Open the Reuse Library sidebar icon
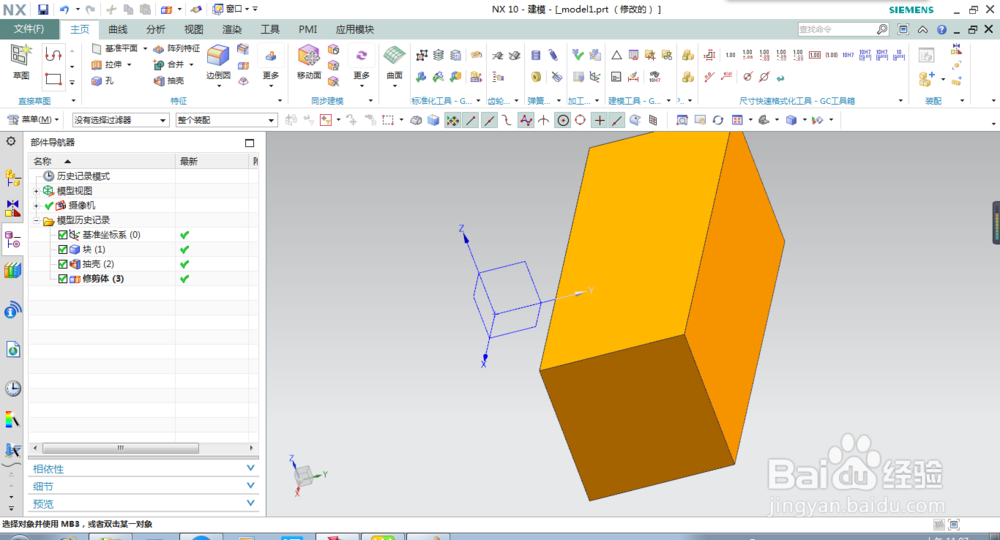 13,270
